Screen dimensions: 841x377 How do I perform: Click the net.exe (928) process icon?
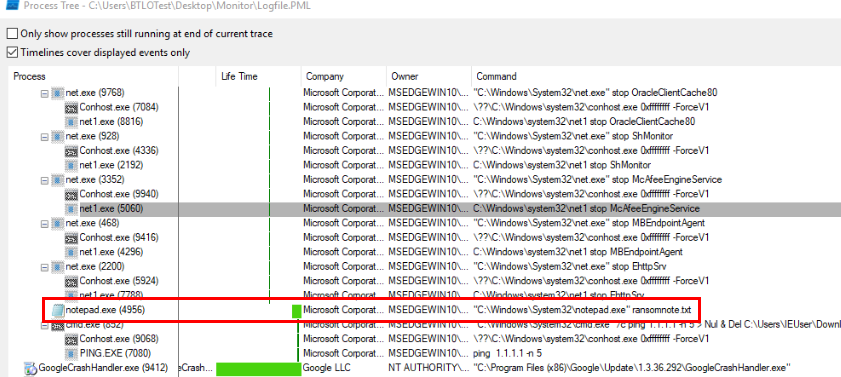click(x=57, y=136)
